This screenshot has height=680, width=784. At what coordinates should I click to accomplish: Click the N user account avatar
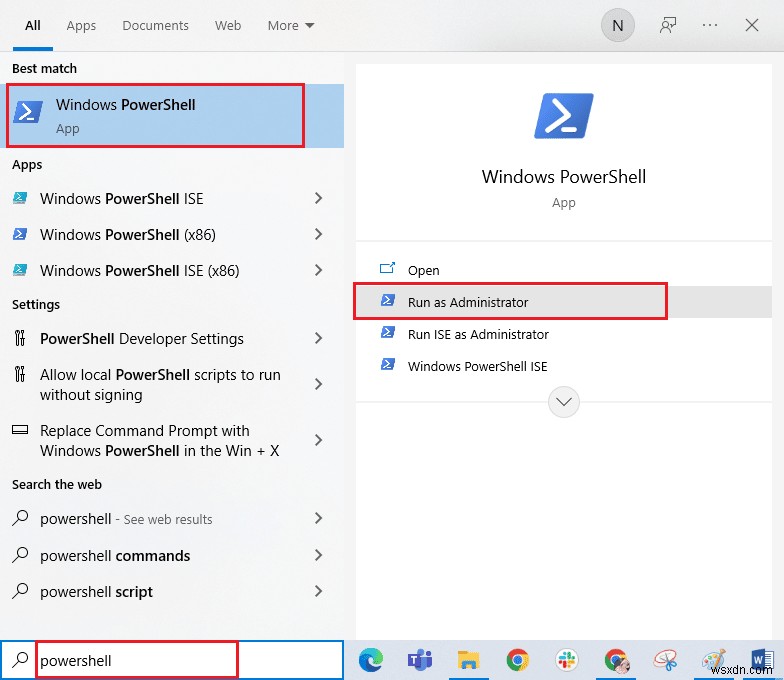tap(618, 25)
